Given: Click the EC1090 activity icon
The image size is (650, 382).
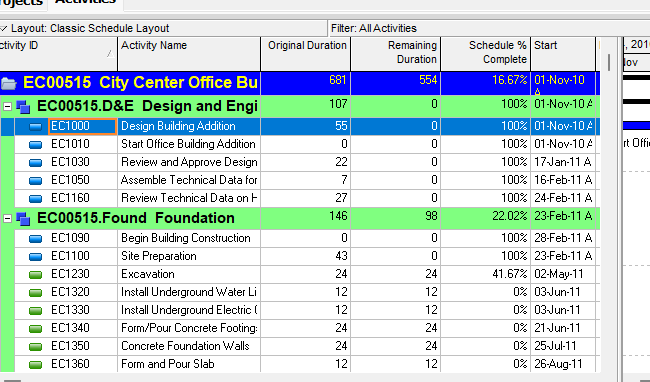Looking at the screenshot, I should pos(36,239).
